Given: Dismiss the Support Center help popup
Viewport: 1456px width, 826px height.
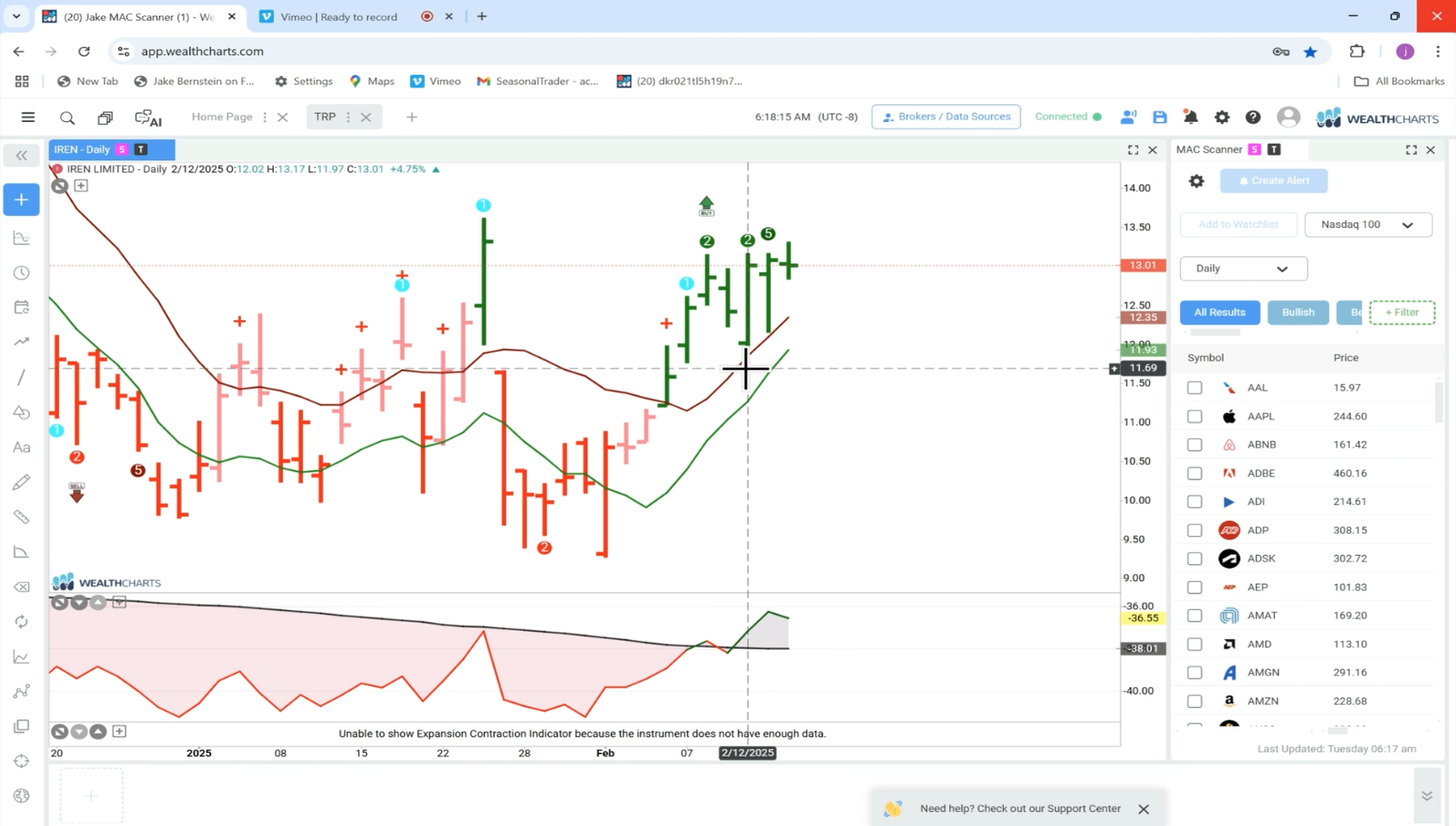Looking at the screenshot, I should pyautogui.click(x=1144, y=809).
